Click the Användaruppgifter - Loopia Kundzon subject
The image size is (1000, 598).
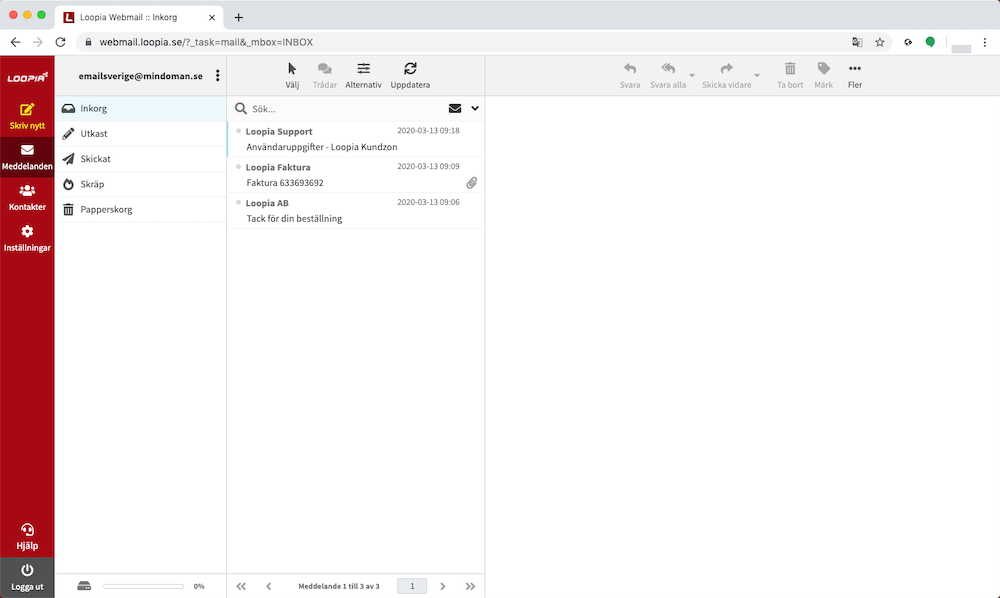[321, 147]
